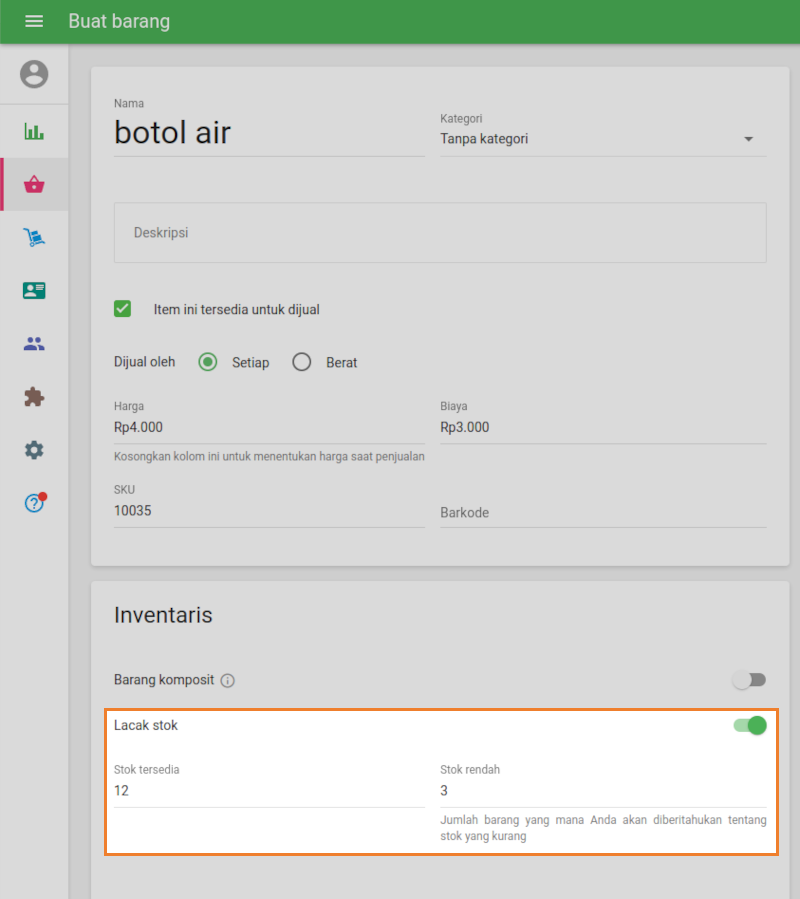Click the Deskripsi text field
Viewport: 800px width, 899px height.
pyautogui.click(x=440, y=233)
